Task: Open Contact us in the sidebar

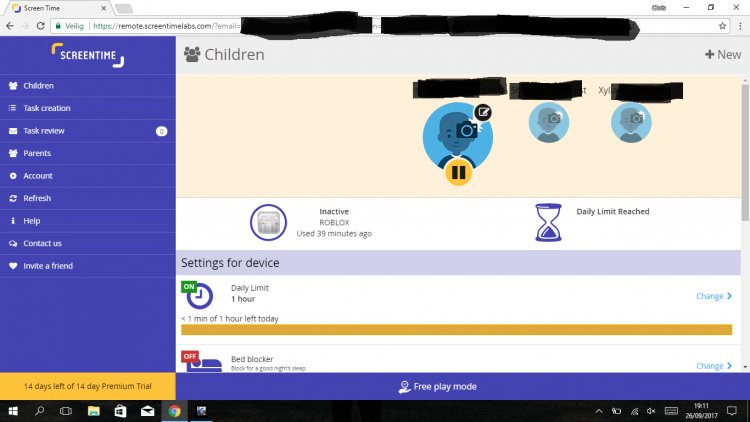Action: (x=88, y=243)
